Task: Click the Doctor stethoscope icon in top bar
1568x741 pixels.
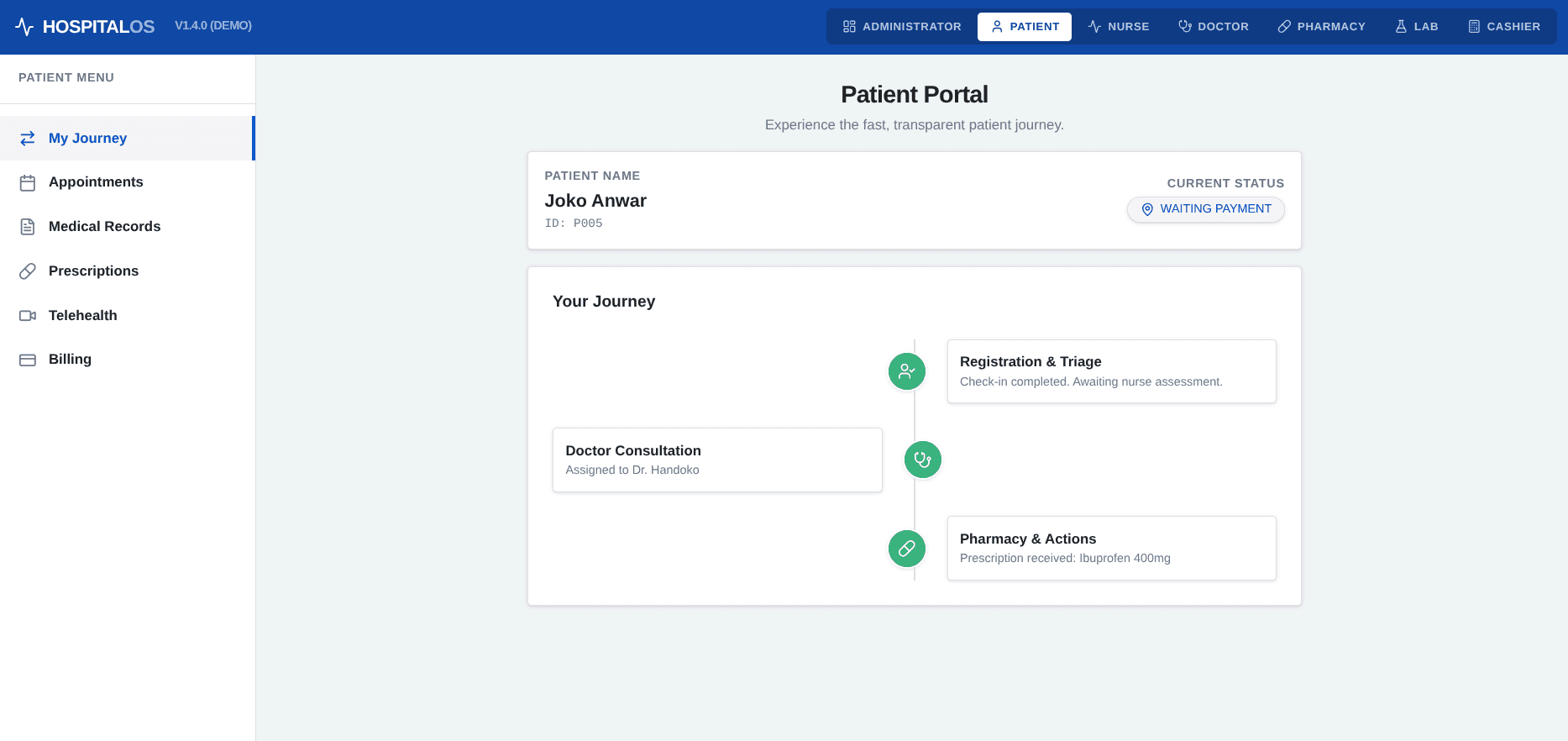Action: point(1185,27)
